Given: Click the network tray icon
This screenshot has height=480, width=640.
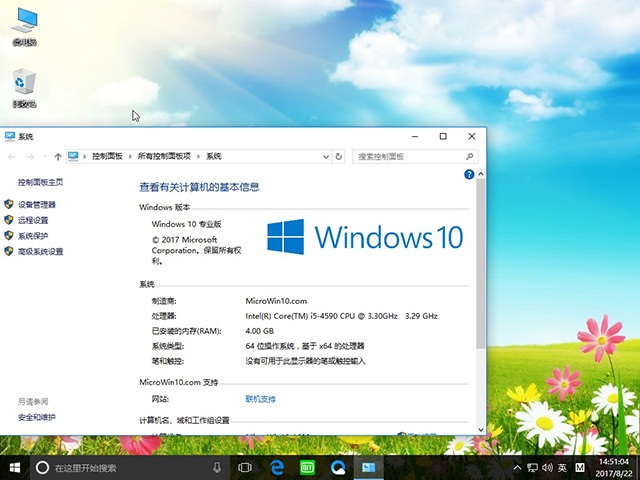Looking at the screenshot, I should (x=532, y=468).
